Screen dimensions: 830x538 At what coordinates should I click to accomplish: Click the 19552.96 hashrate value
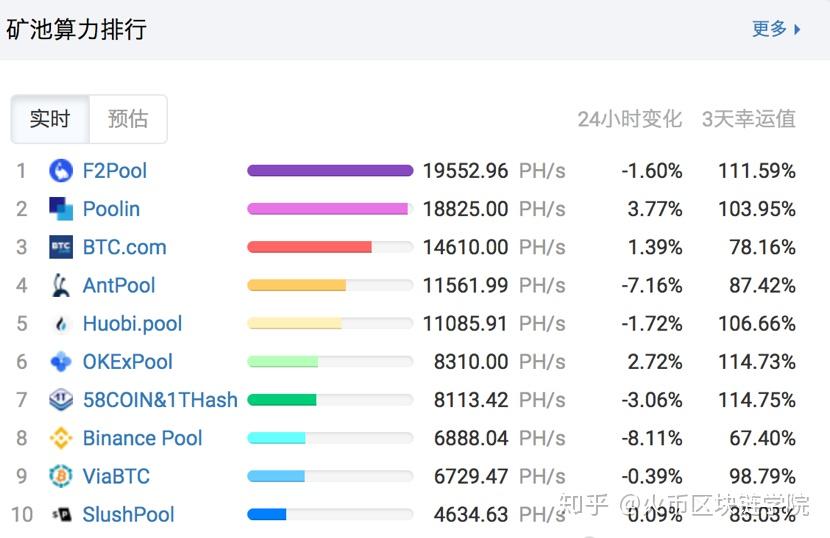pyautogui.click(x=465, y=171)
